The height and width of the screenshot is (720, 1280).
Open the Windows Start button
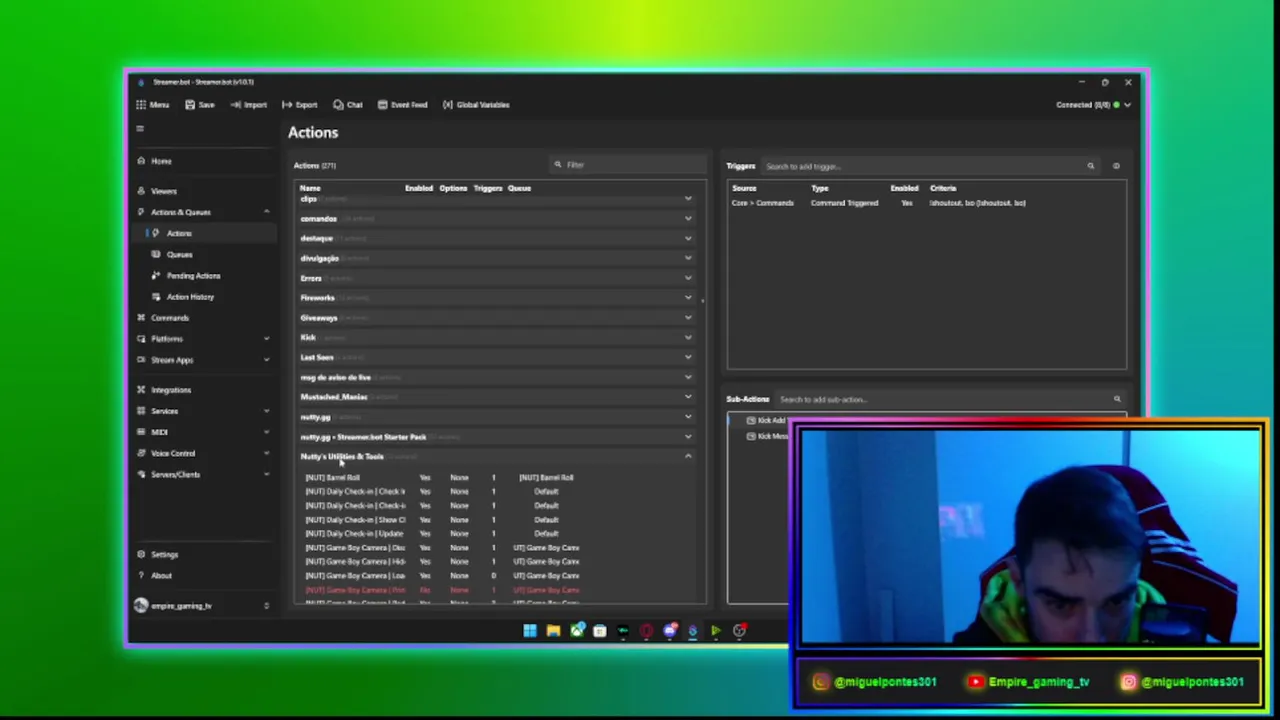click(530, 630)
